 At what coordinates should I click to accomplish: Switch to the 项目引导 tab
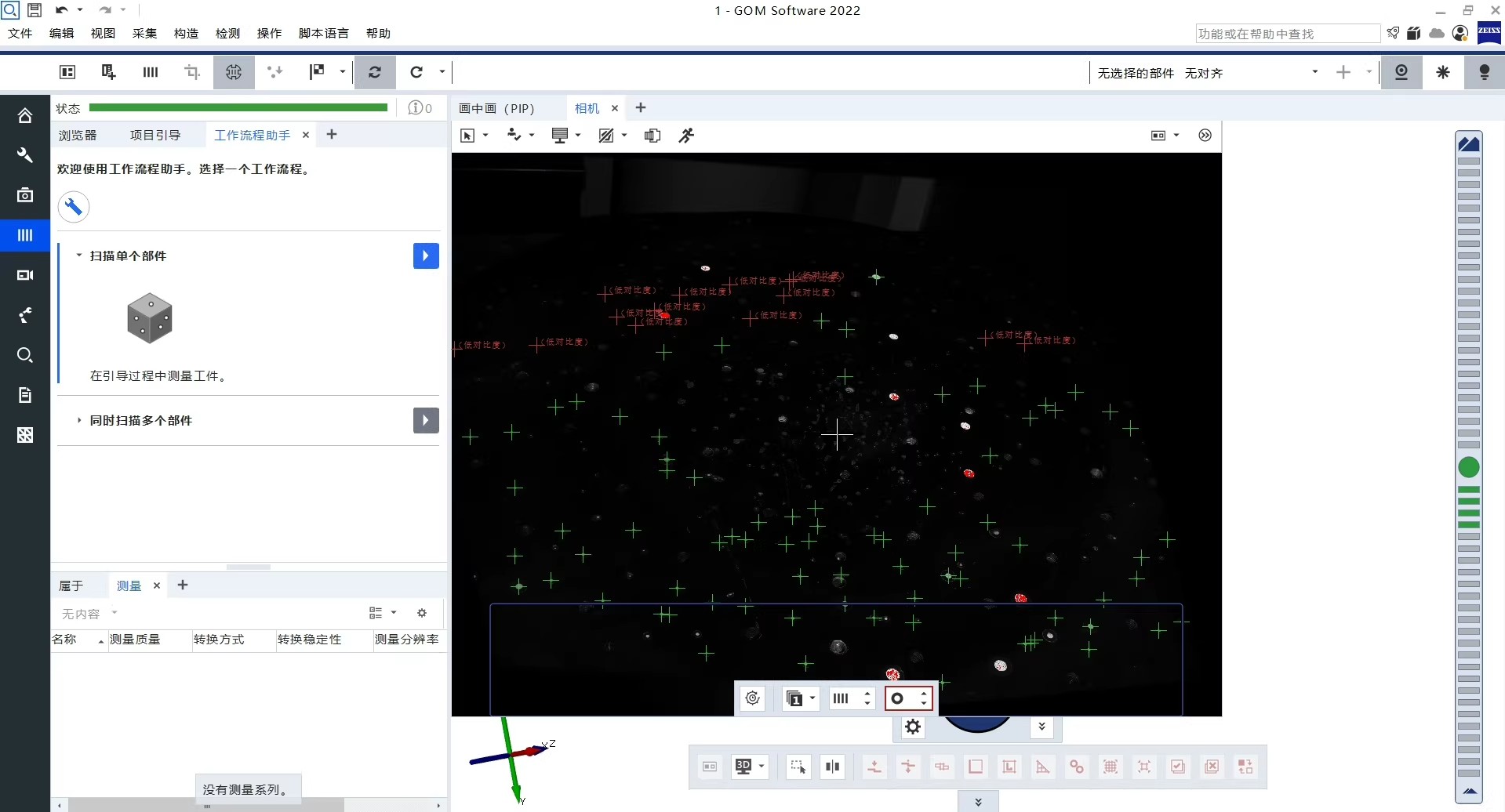(155, 135)
